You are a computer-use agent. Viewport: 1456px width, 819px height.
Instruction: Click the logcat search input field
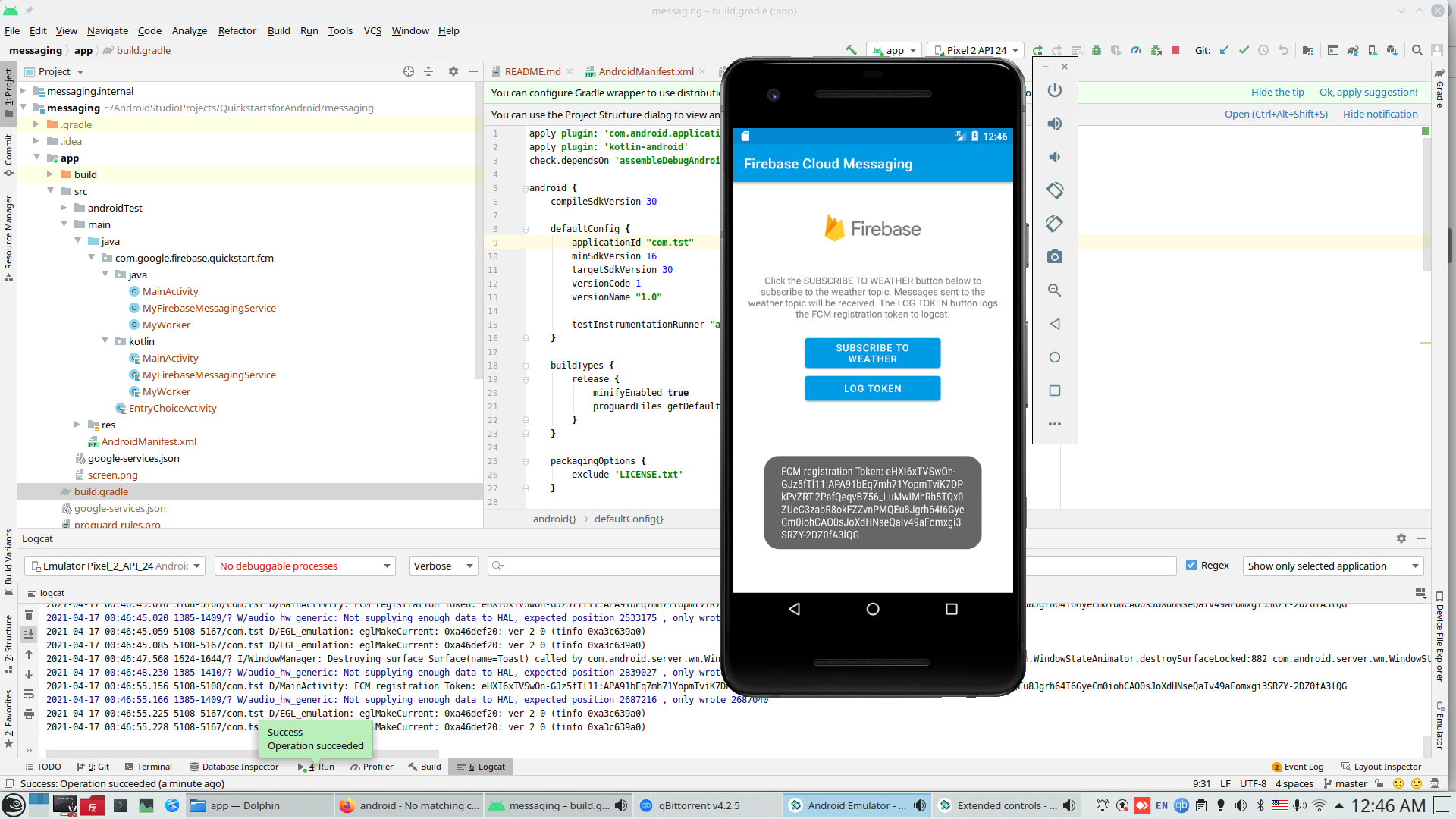[x=607, y=566]
